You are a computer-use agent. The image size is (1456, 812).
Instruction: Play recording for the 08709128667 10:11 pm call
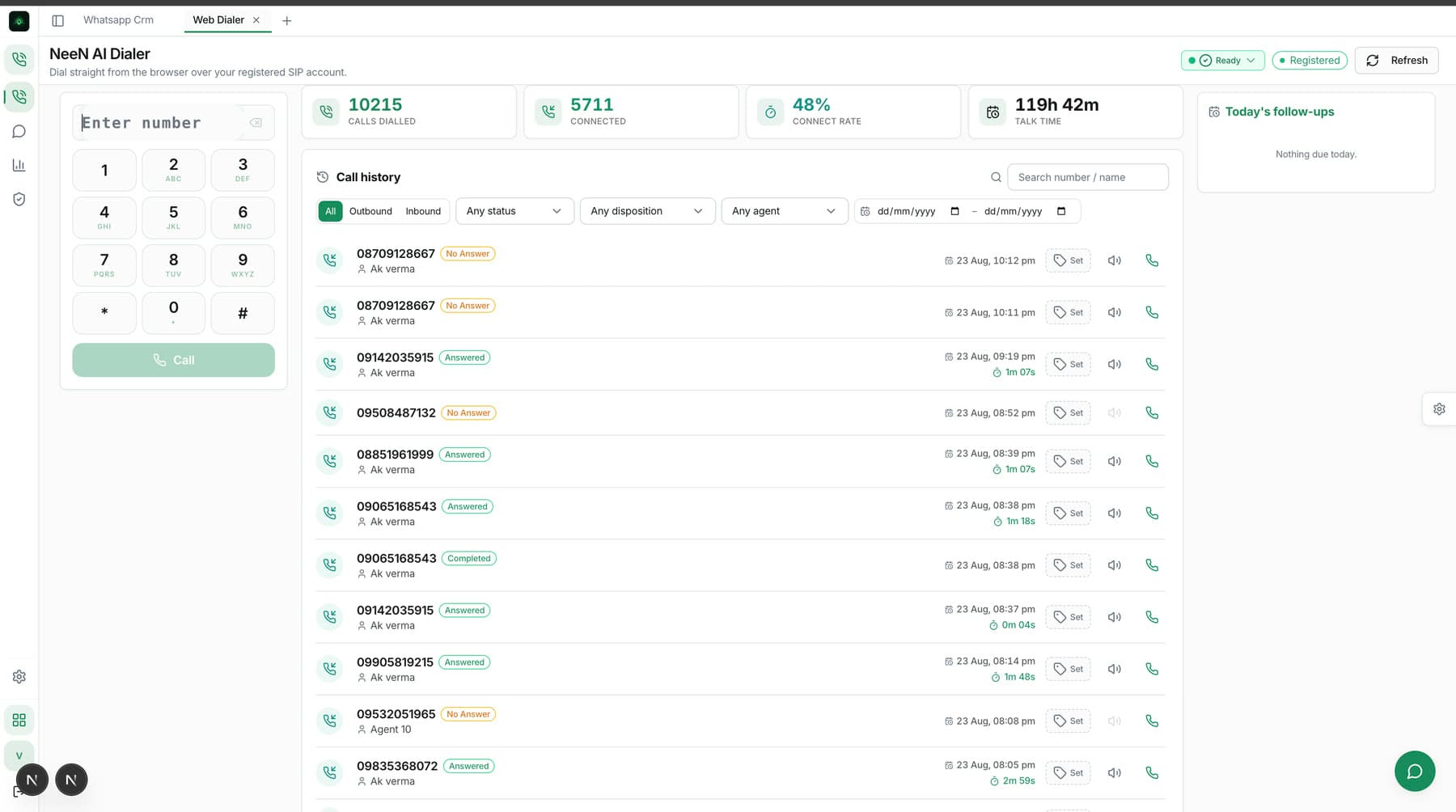pyautogui.click(x=1115, y=312)
